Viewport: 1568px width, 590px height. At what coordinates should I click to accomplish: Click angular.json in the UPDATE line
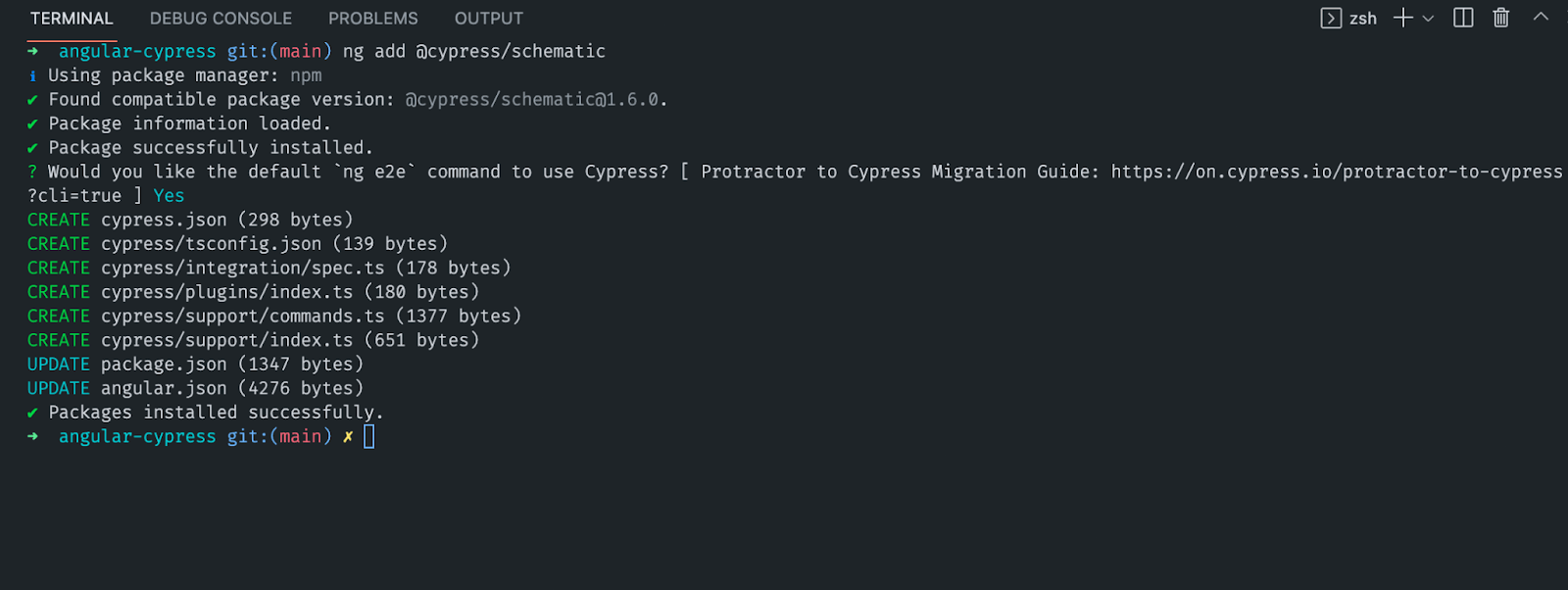tap(164, 388)
